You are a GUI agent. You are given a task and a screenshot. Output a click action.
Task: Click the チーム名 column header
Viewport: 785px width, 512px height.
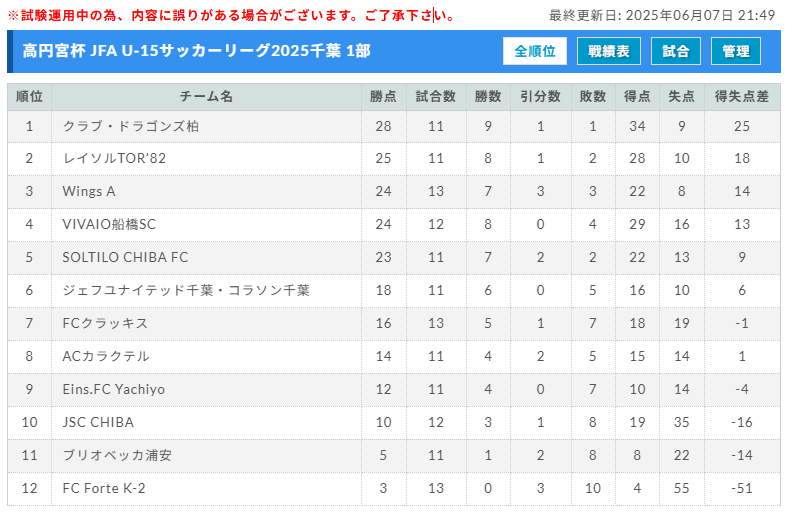206,97
